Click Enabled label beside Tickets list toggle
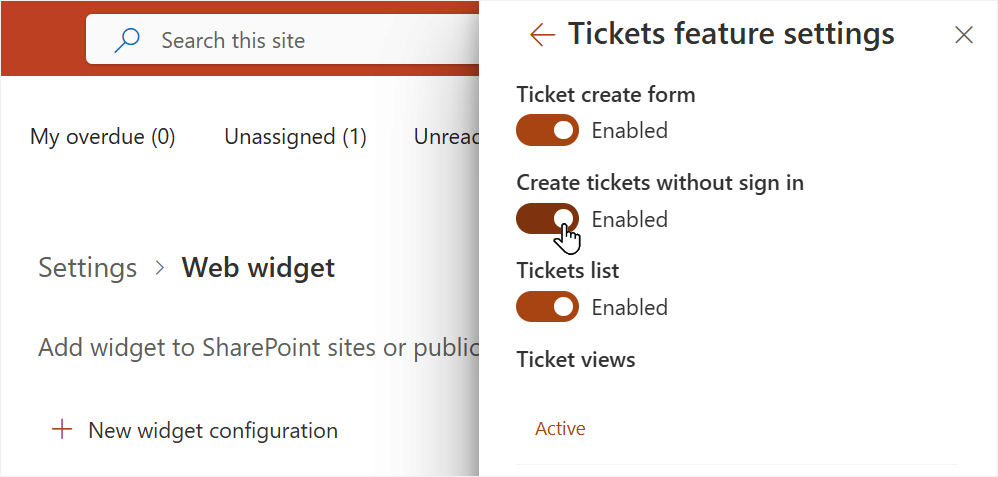 point(629,308)
